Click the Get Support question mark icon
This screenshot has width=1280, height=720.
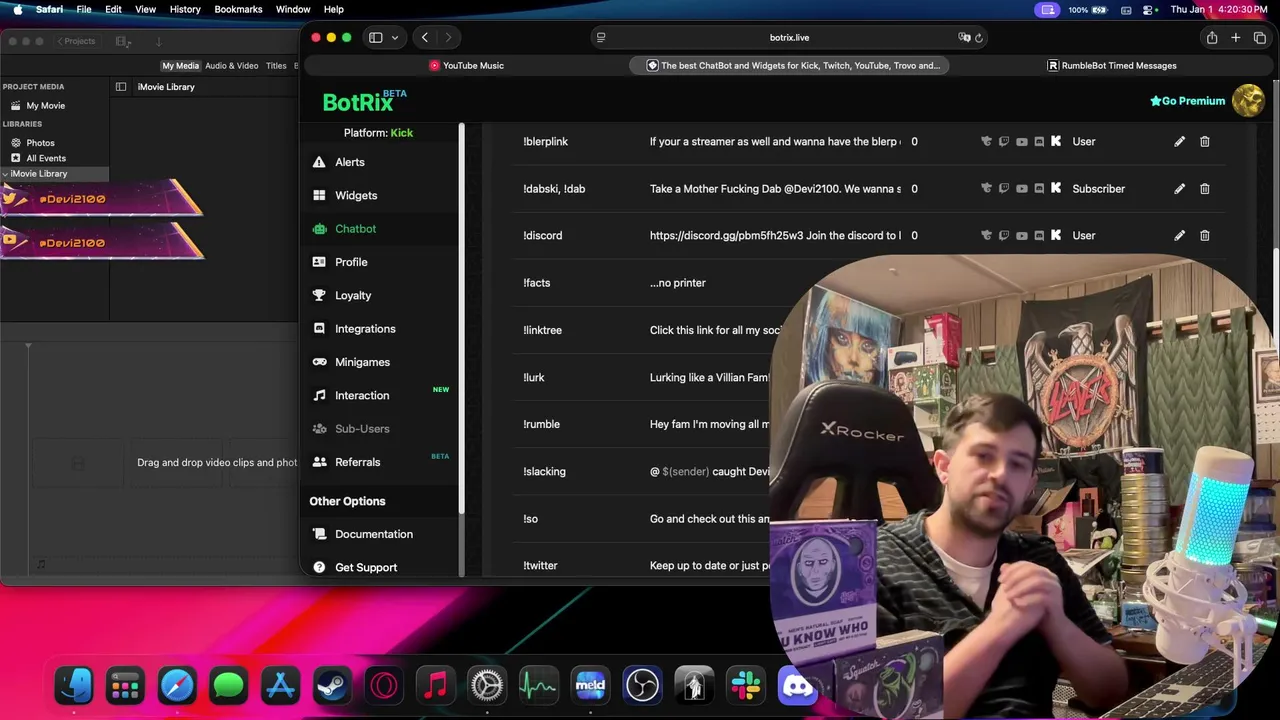point(319,567)
